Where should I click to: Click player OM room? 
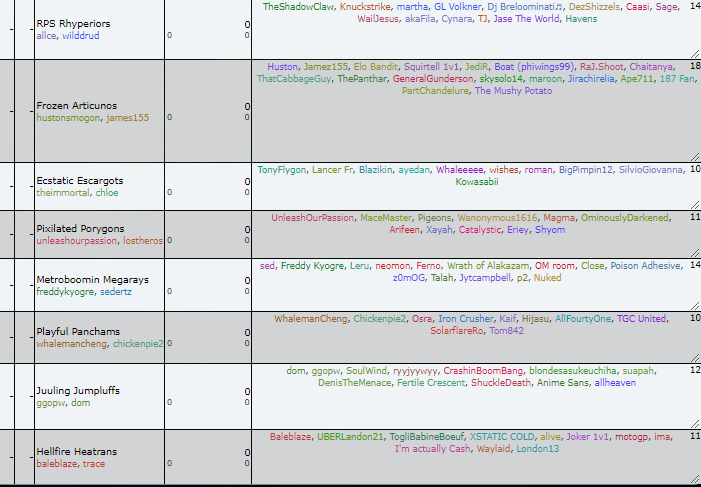555,266
